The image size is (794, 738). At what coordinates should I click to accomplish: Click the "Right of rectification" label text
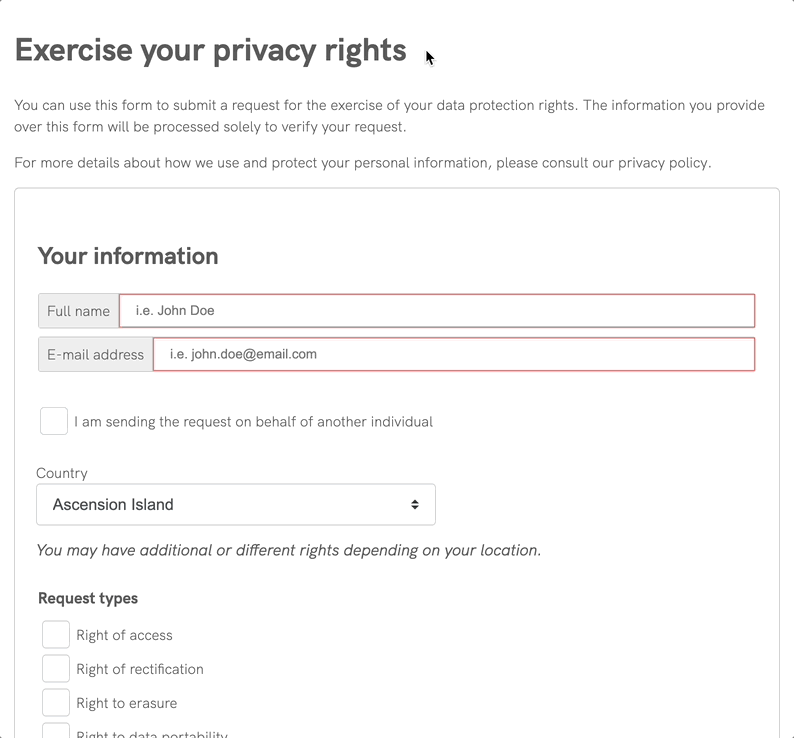[x=140, y=670]
